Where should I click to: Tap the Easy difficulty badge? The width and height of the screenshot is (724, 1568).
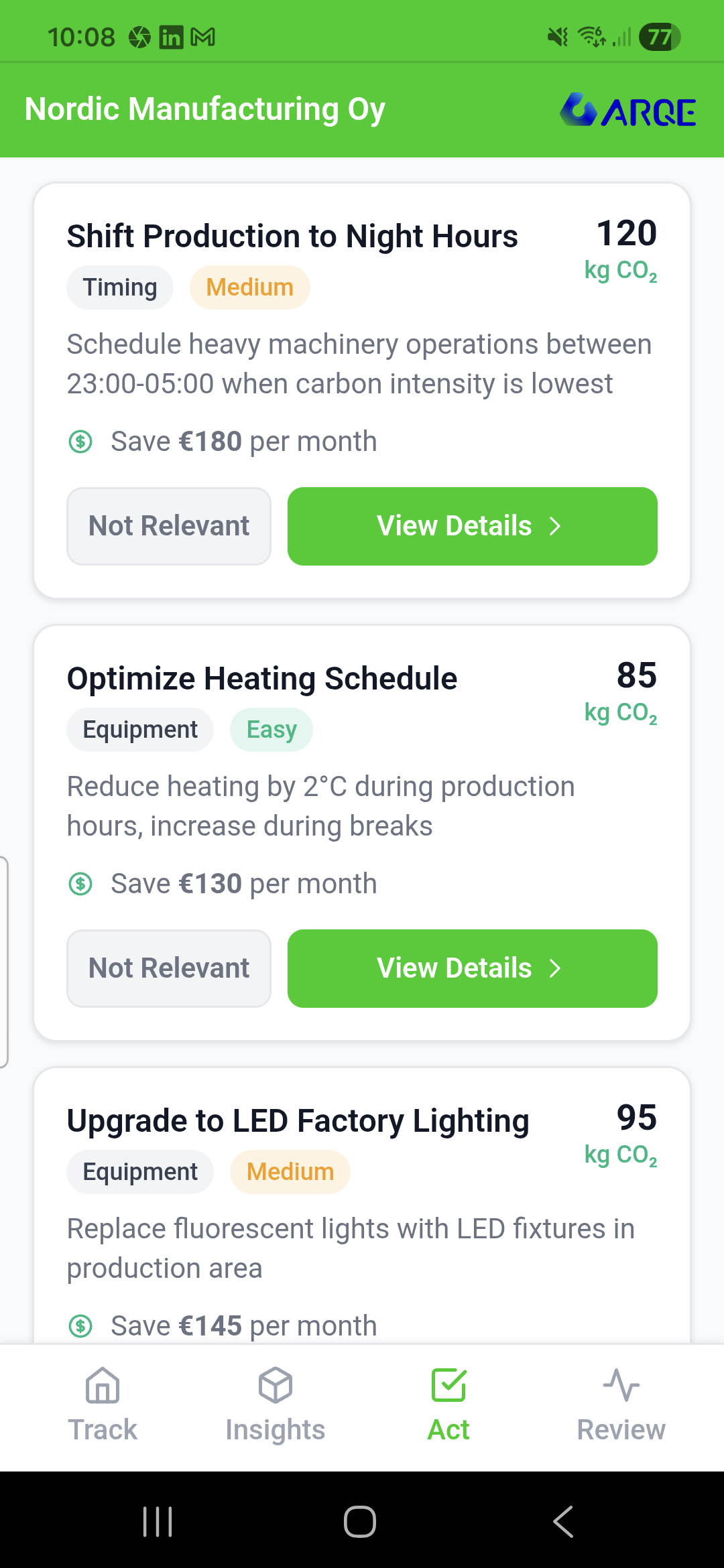[271, 730]
